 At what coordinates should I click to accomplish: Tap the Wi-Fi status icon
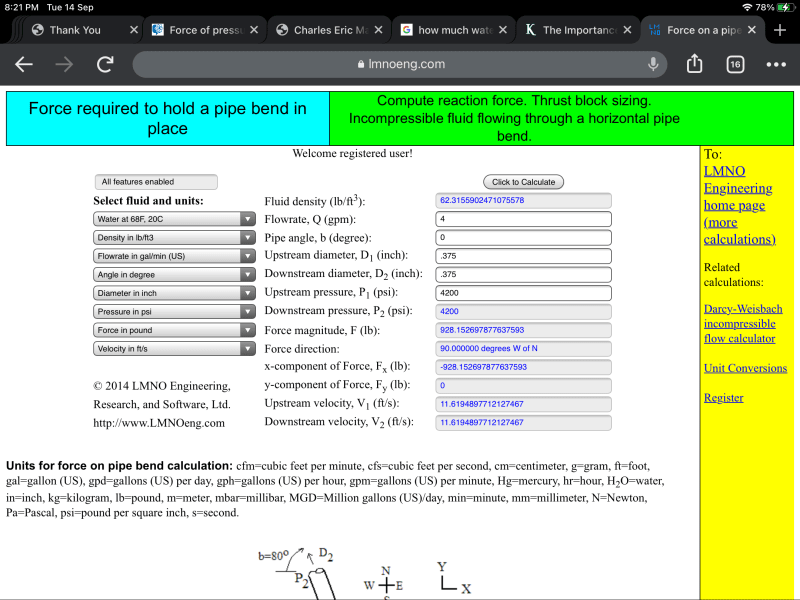pyautogui.click(x=747, y=7)
